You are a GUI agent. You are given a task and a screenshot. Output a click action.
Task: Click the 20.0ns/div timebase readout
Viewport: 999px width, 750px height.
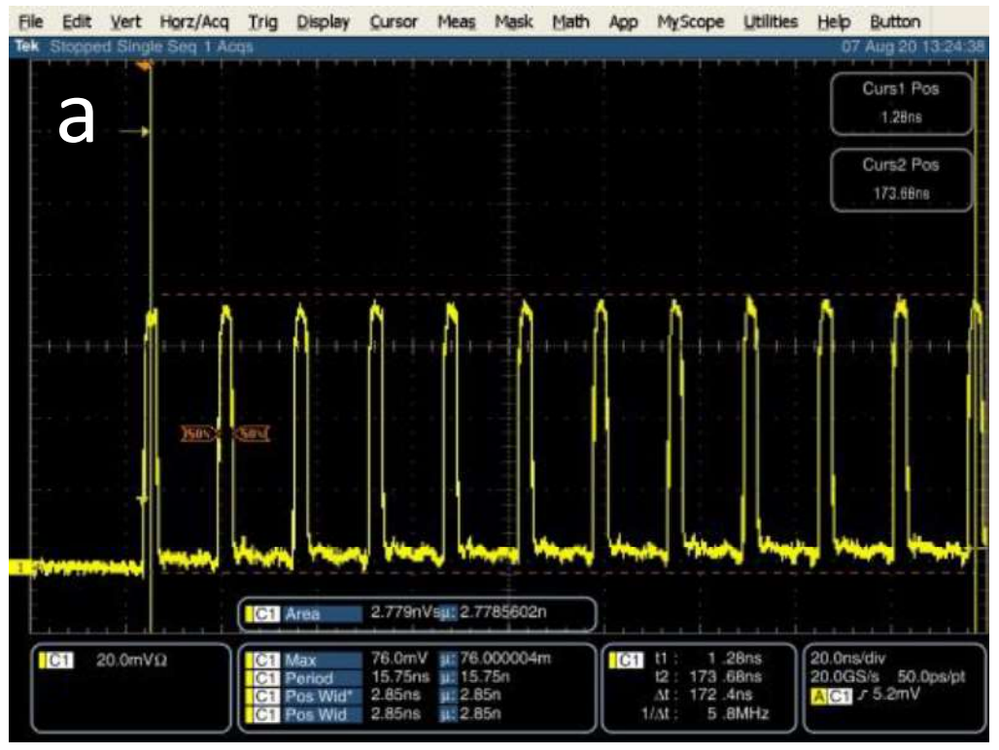click(x=847, y=658)
